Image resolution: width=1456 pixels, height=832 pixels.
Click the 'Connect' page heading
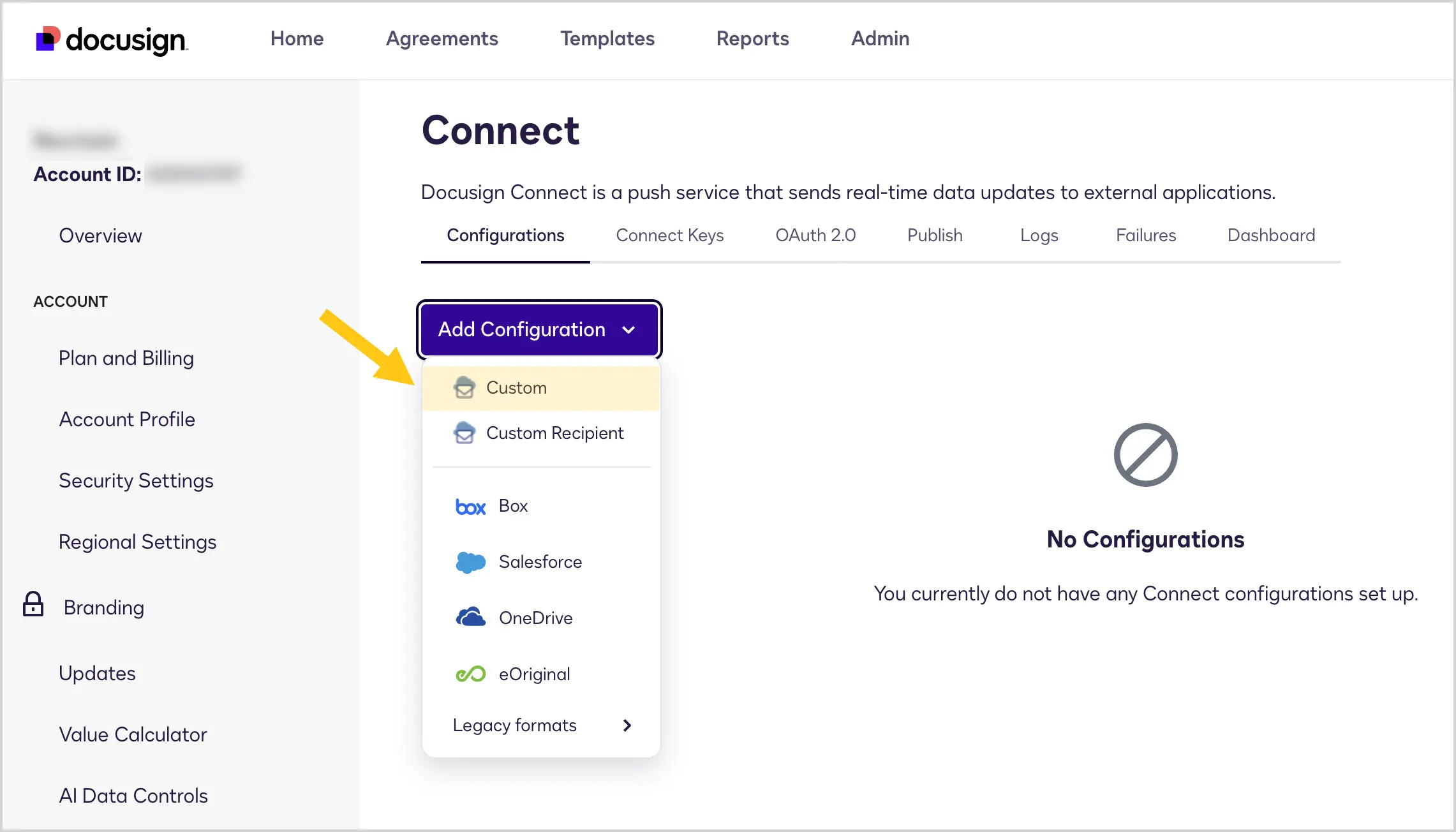coord(501,131)
